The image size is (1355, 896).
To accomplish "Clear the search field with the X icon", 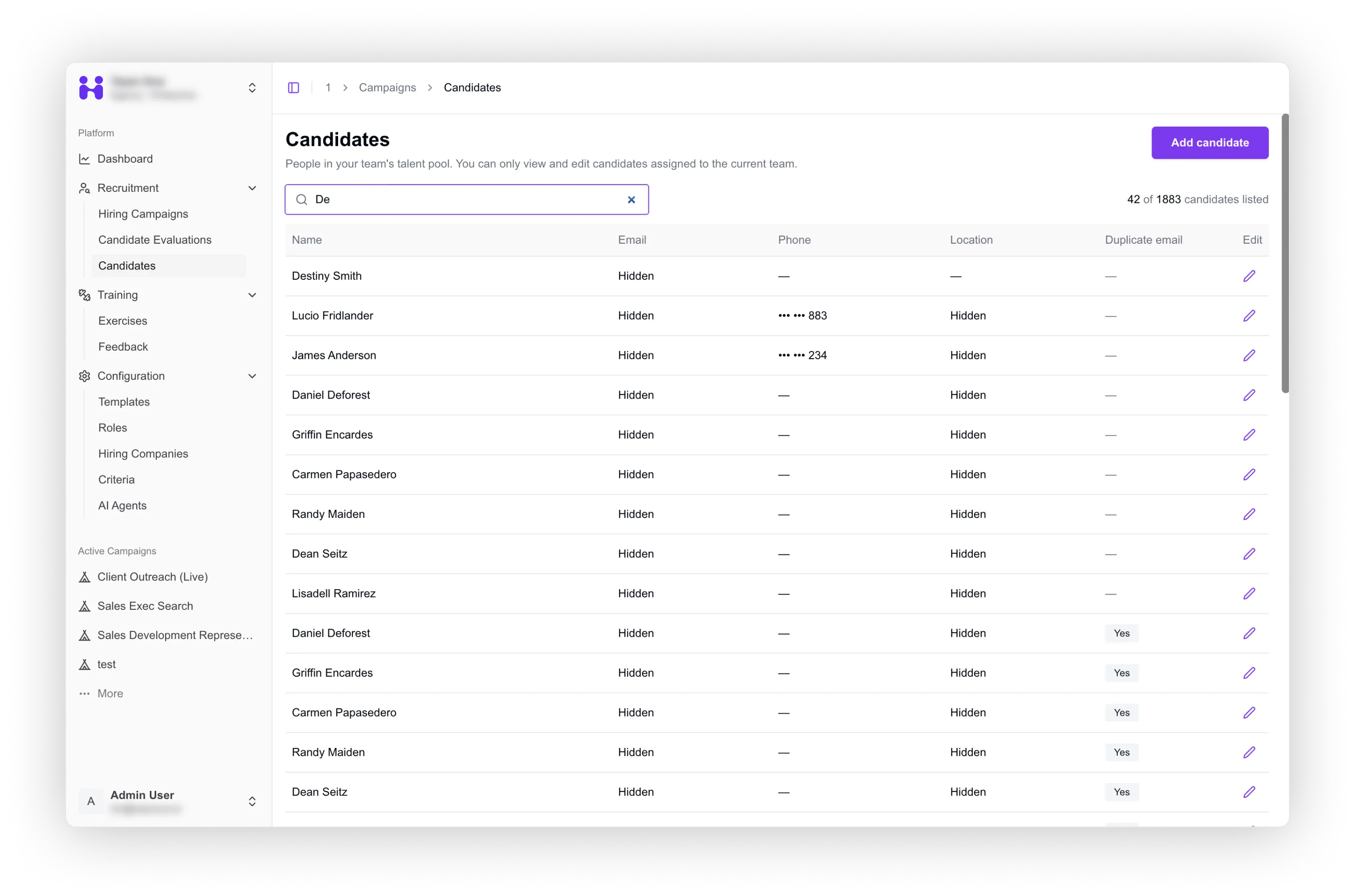I will click(x=631, y=200).
